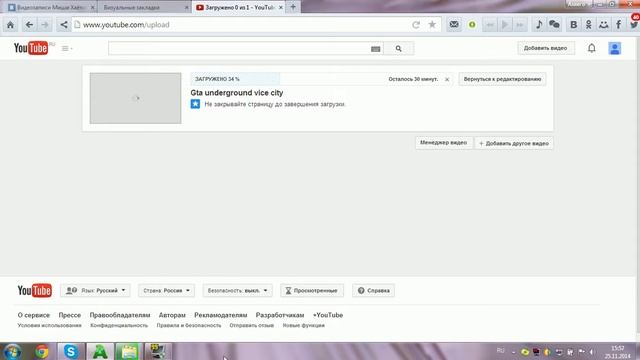Open Skype from the taskbar
Image resolution: width=640 pixels, height=360 pixels.
(71, 351)
